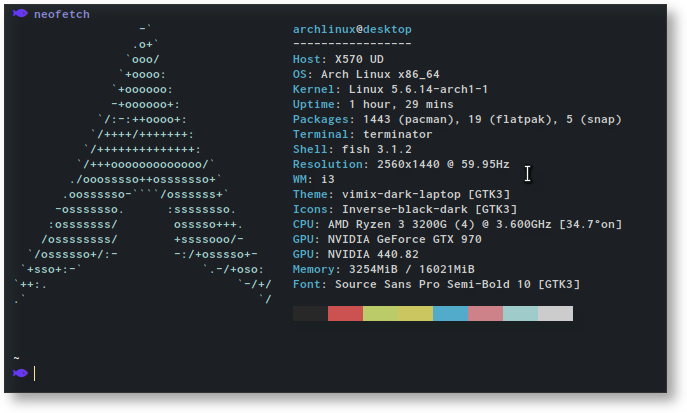
Task: Click the 19 (flatpak) package count
Action: click(x=512, y=119)
